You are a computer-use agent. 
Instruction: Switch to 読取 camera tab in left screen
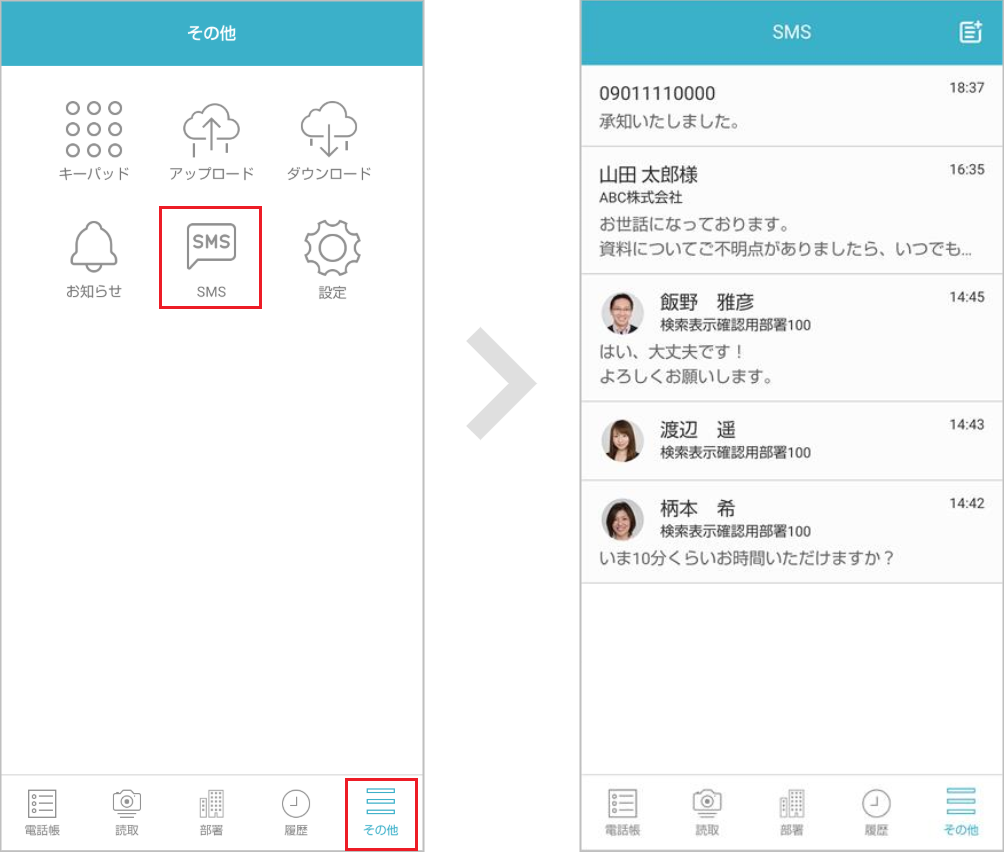click(127, 812)
